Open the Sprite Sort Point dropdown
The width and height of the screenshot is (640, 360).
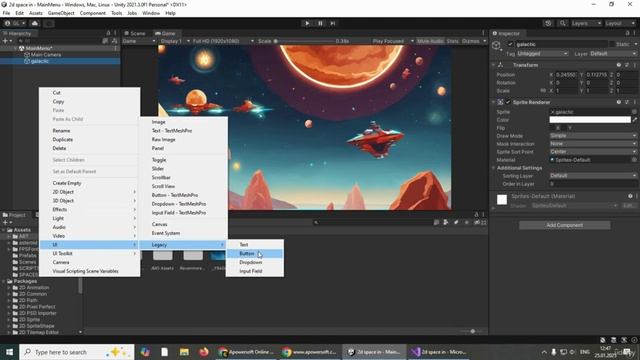tap(593, 151)
